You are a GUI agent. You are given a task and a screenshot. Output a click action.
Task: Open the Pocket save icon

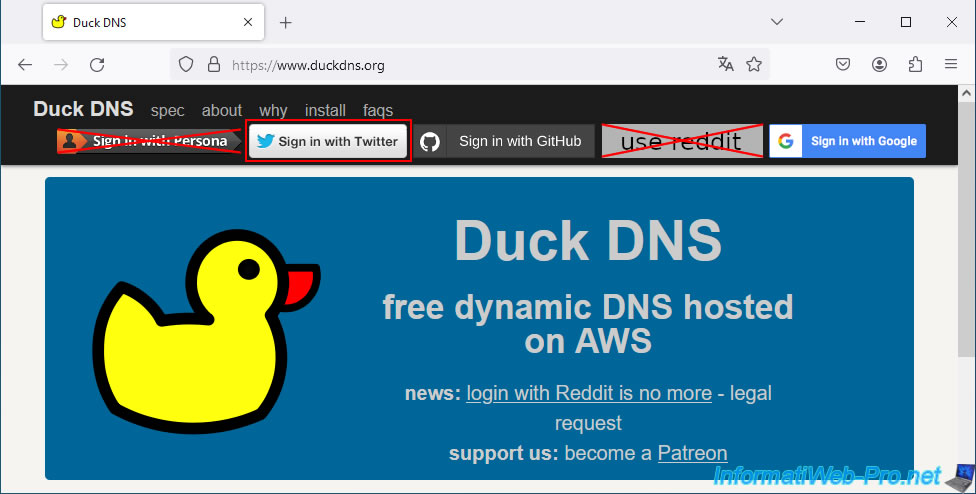click(x=843, y=65)
